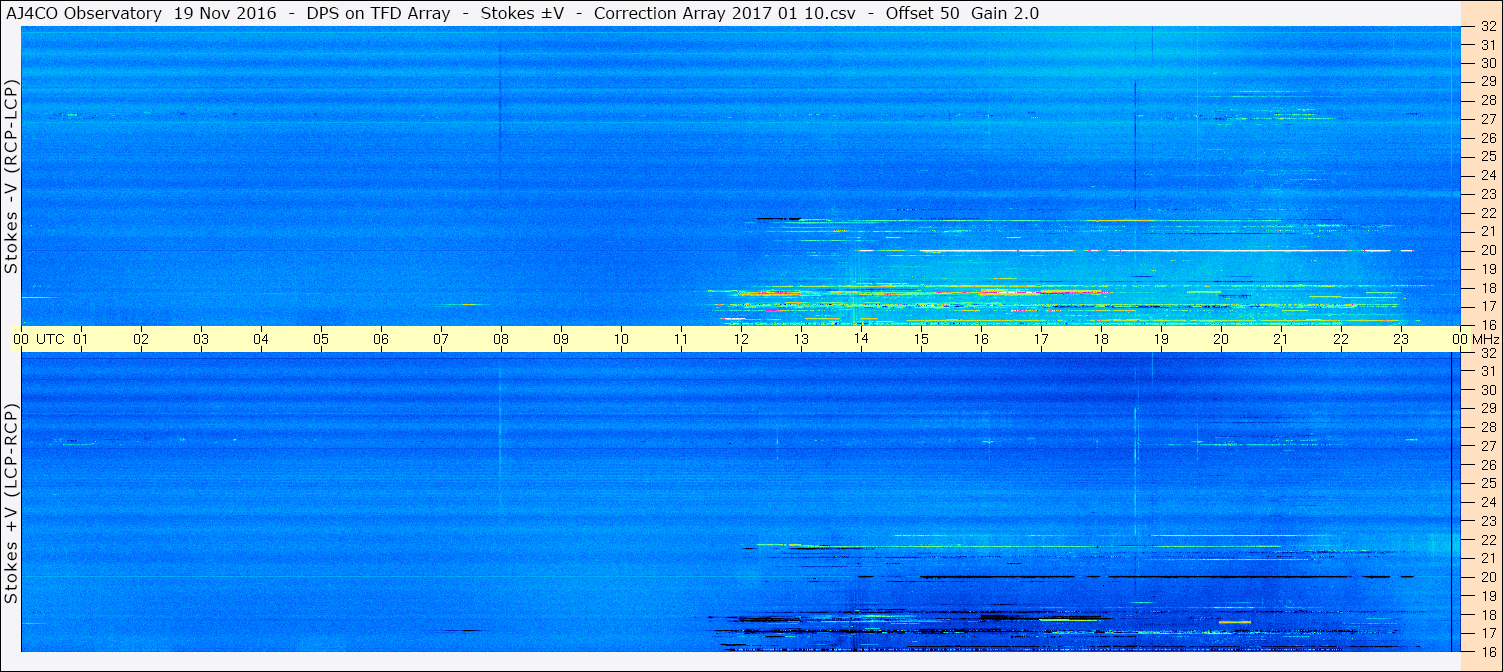Select the 10 hour marker
This screenshot has width=1503, height=672.
click(622, 339)
